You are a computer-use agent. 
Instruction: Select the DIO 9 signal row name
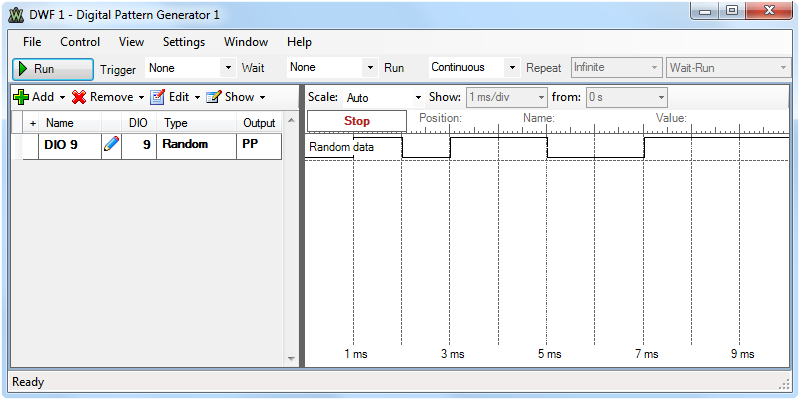(x=62, y=145)
